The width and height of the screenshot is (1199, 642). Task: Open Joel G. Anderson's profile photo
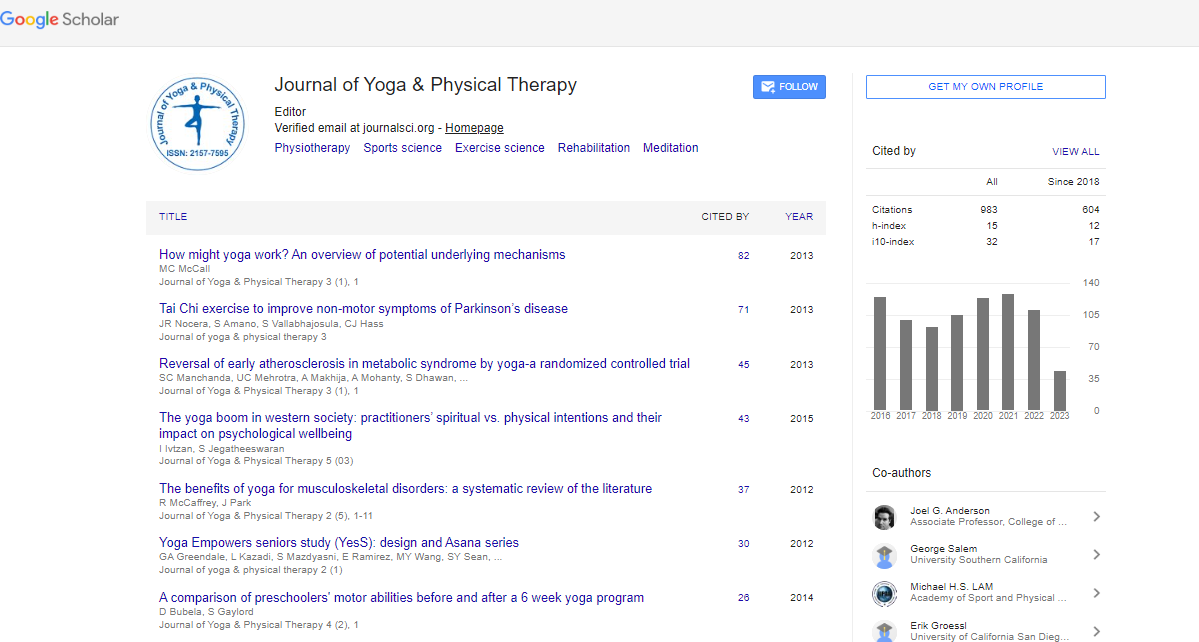click(x=884, y=517)
